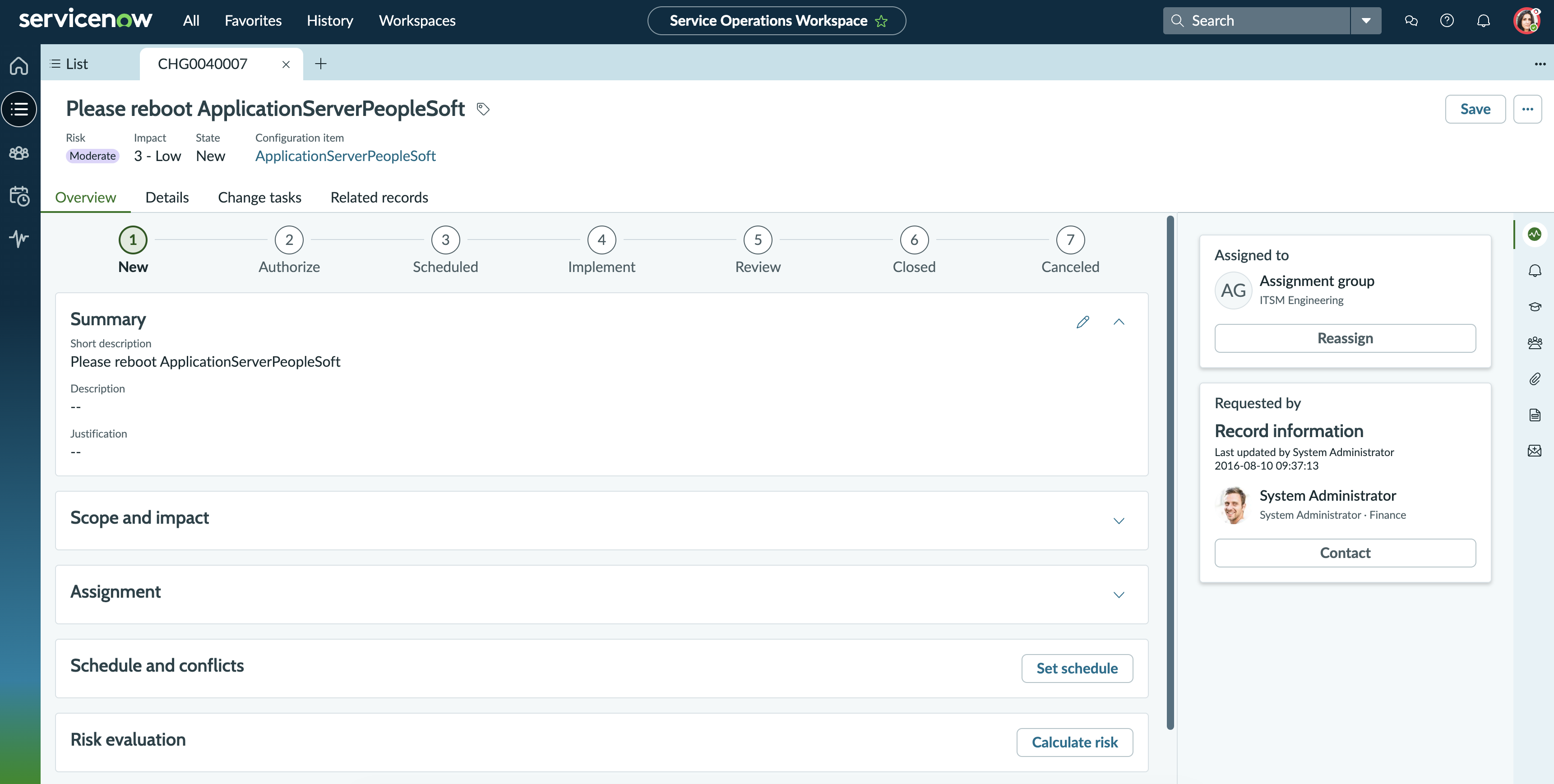
Task: Favorite the workspace with the star icon
Action: (881, 21)
